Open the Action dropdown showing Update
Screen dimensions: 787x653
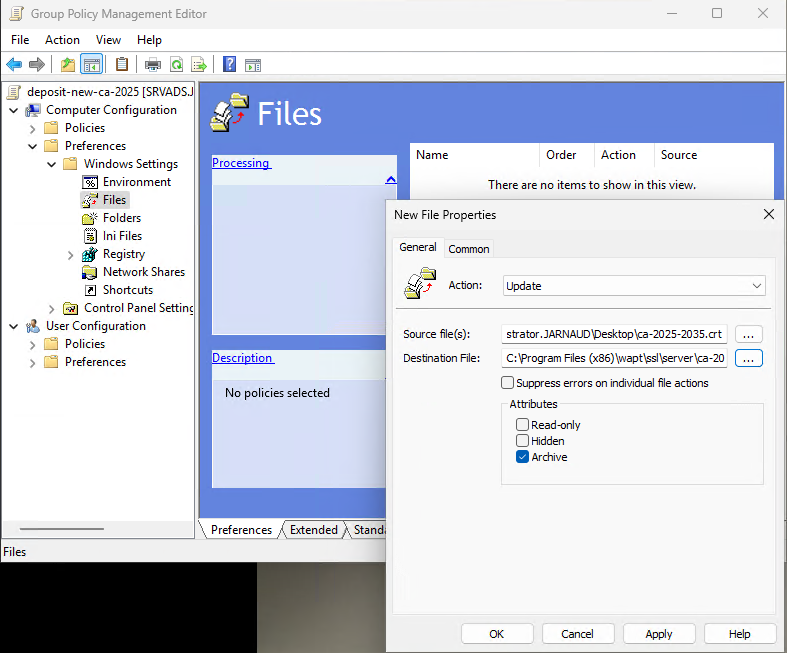click(x=634, y=286)
